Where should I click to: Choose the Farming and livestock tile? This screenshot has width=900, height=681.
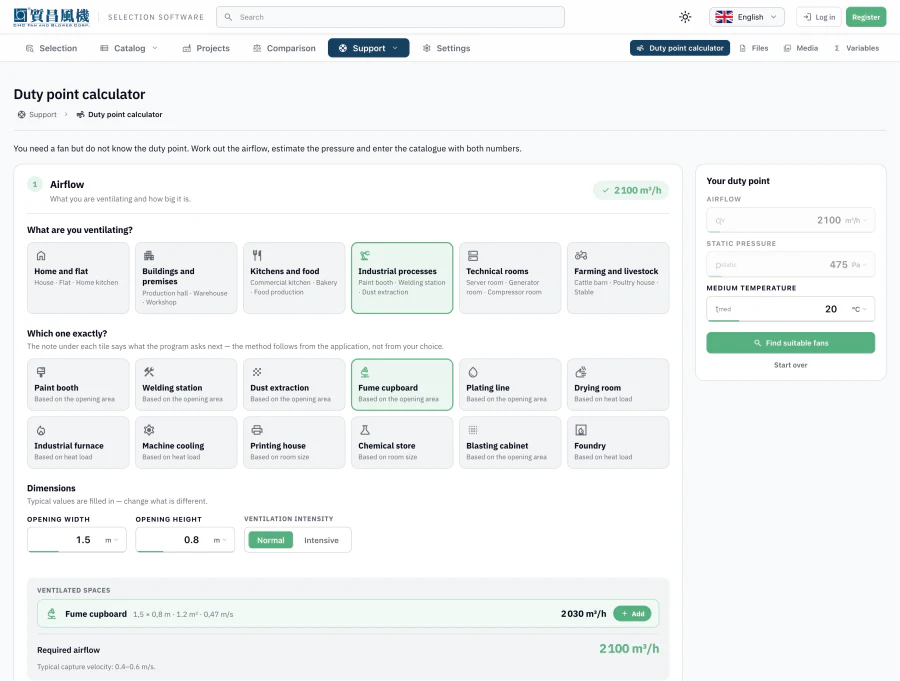point(618,278)
